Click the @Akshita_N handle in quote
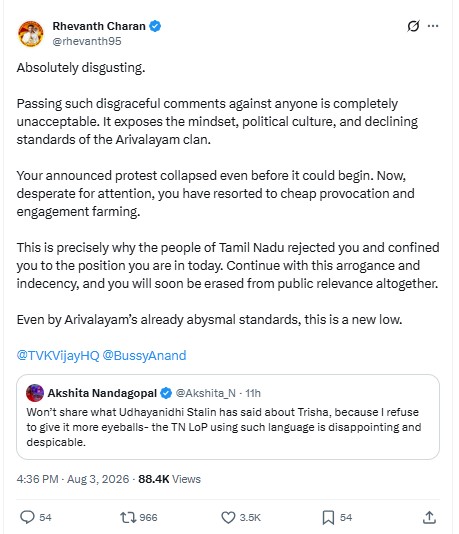 coord(206,393)
